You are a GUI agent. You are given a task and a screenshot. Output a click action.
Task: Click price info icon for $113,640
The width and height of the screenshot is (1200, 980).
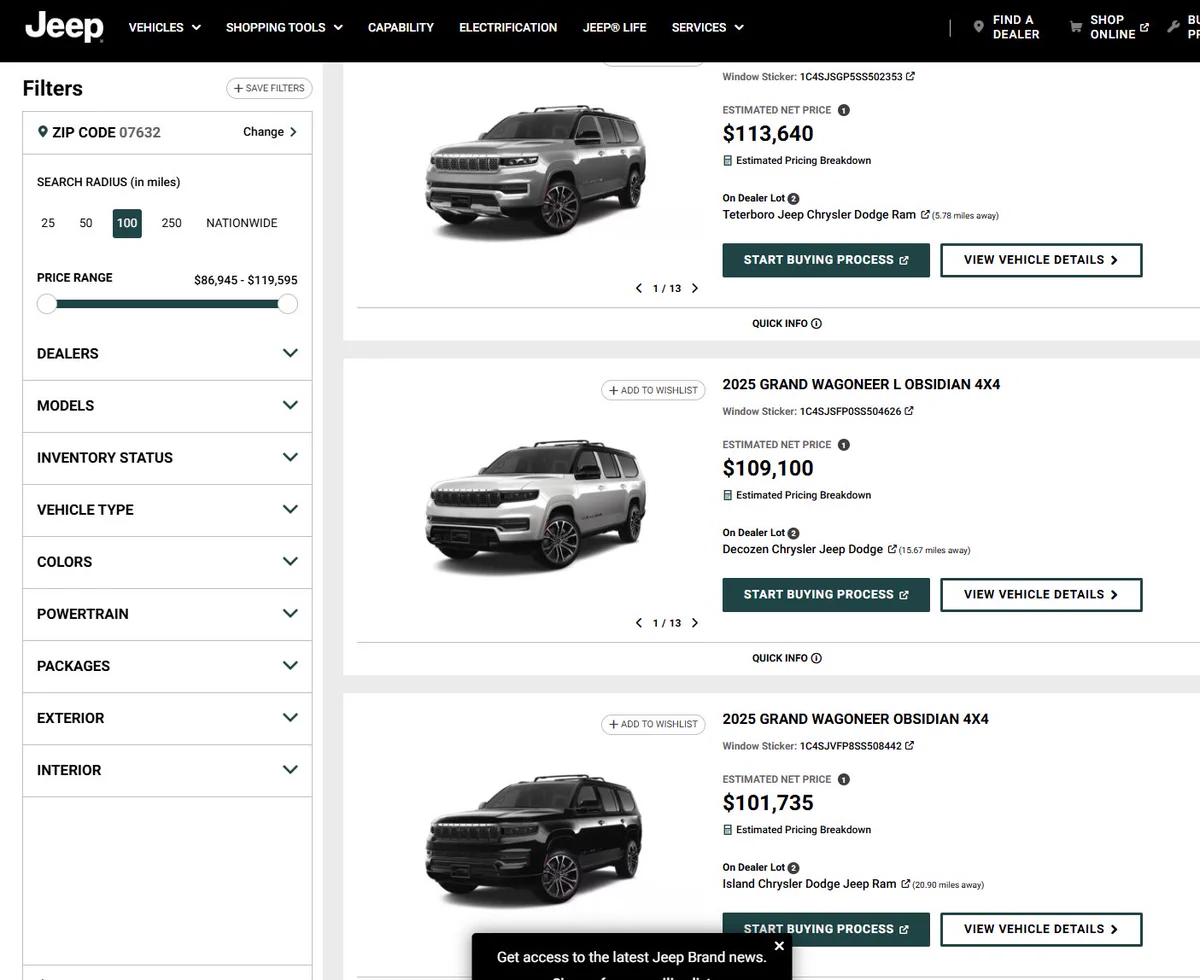[843, 110]
